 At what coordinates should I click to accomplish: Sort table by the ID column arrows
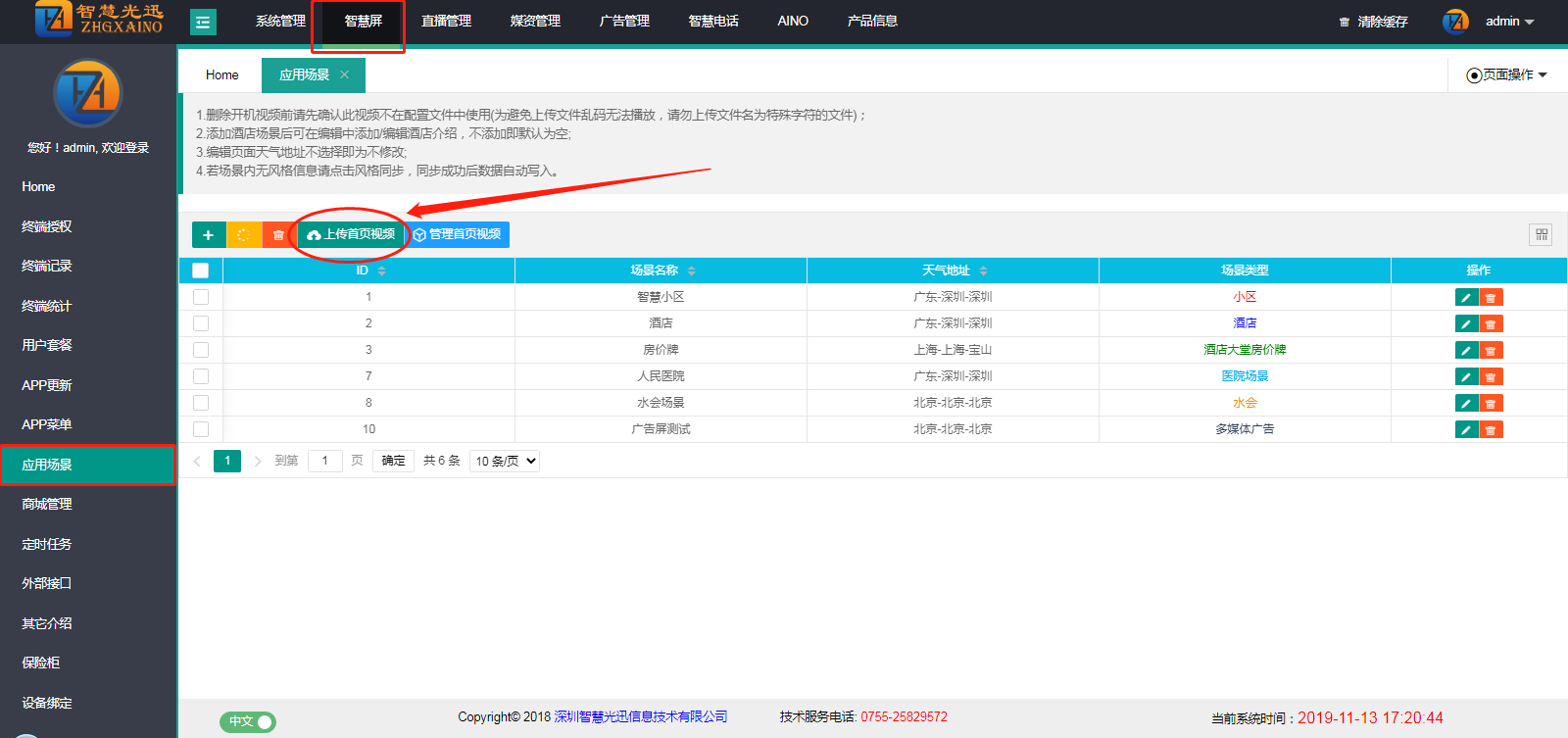coord(381,271)
